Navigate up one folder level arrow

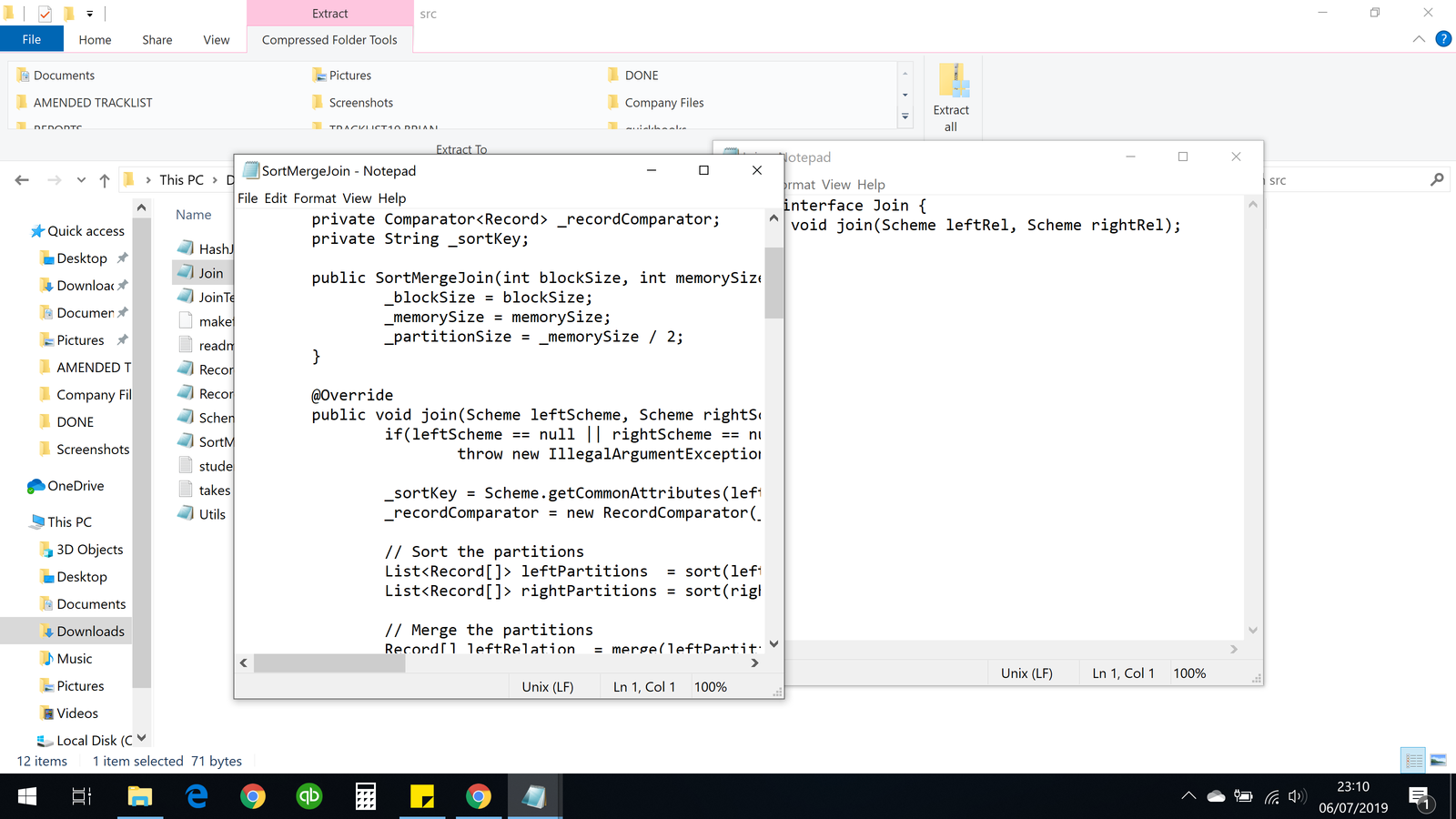(105, 180)
